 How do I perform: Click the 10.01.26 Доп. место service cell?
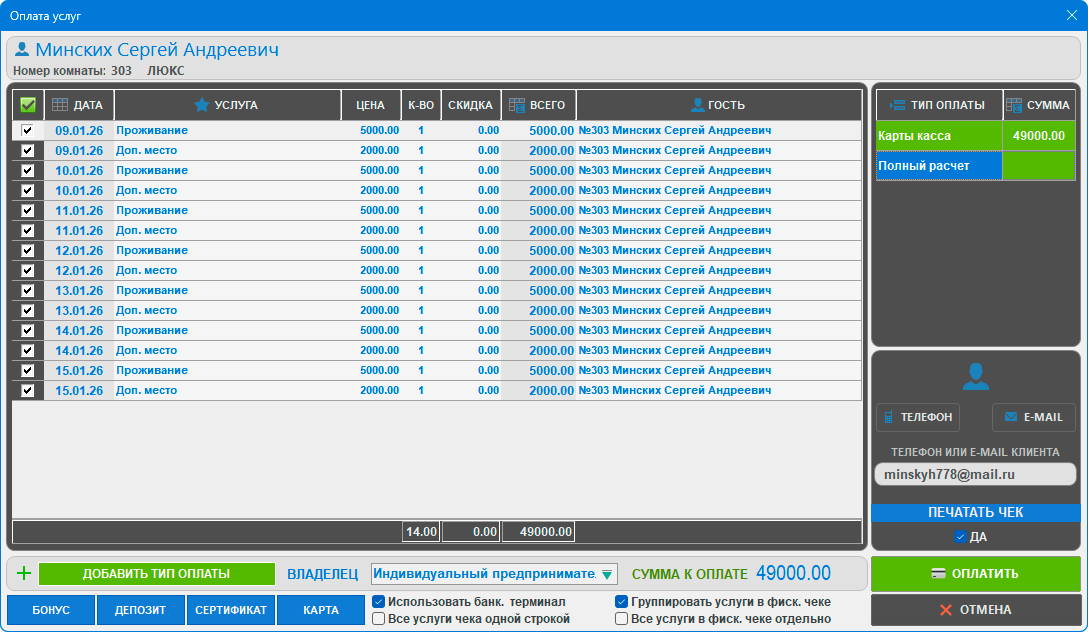(228, 191)
